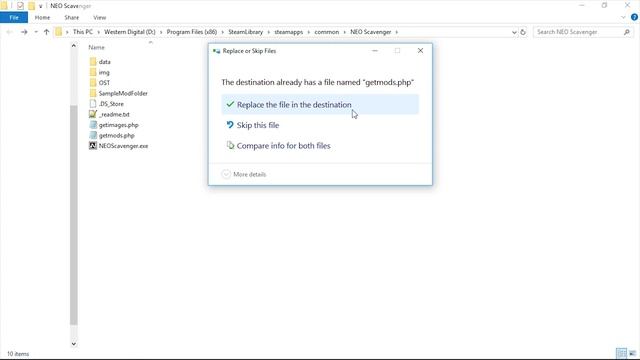Expand the chevron after NEO Scavenger breadcrumb
640x360 pixels.
point(396,32)
